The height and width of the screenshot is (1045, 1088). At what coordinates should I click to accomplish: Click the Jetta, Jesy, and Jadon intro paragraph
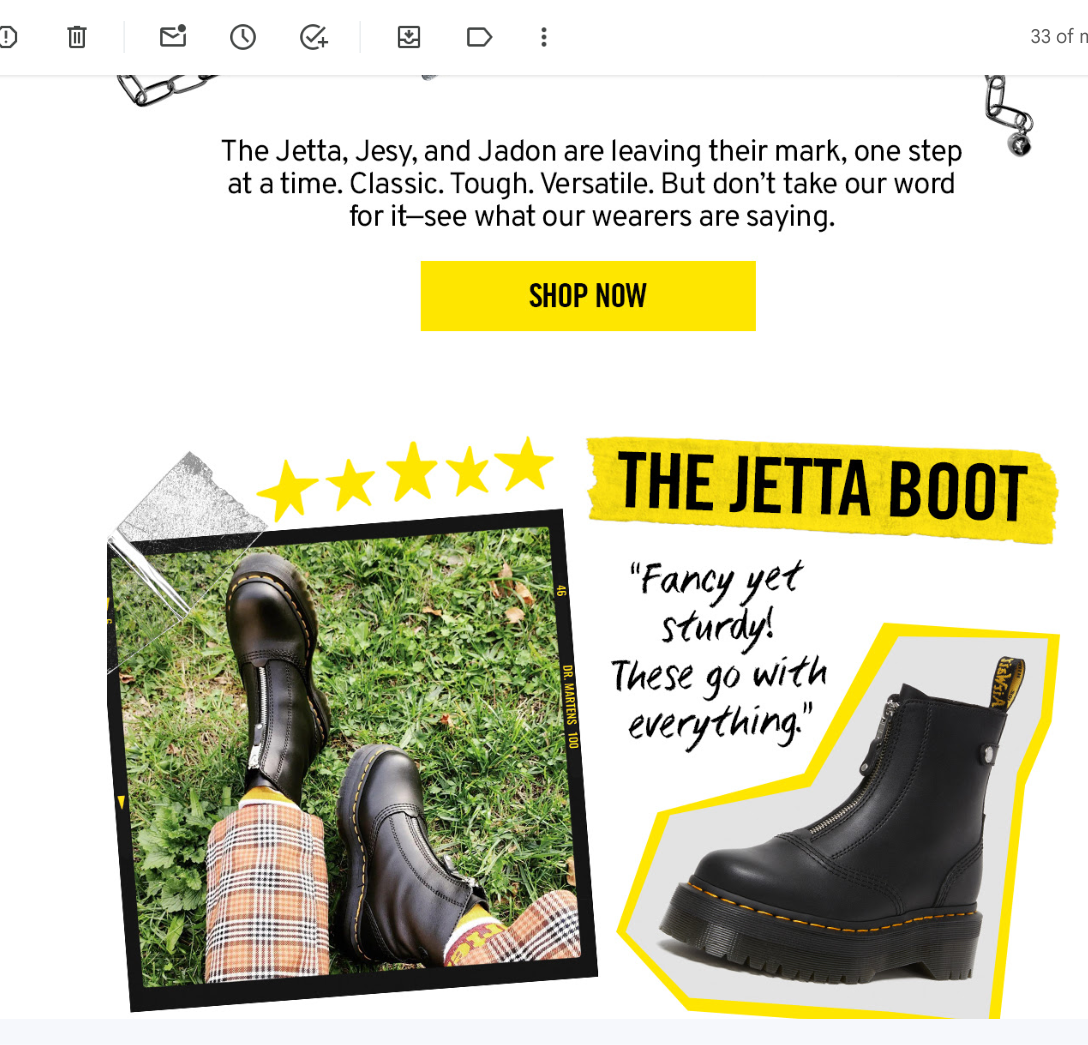pos(592,183)
